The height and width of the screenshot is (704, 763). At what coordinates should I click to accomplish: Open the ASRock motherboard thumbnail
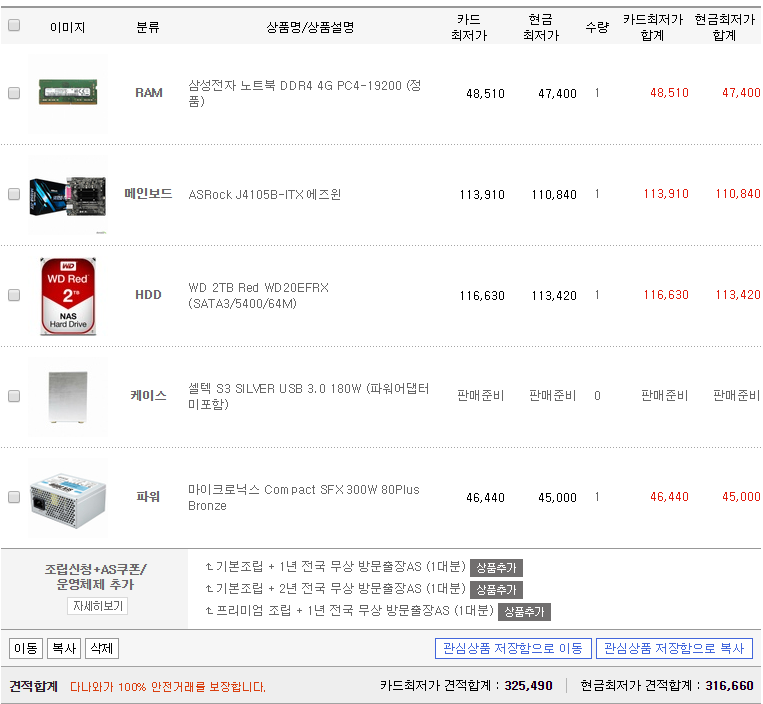[x=68, y=195]
